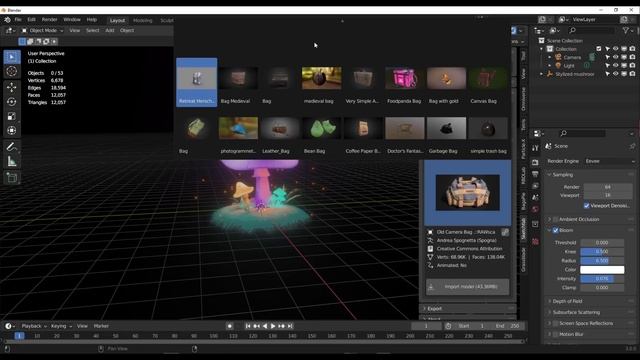Click the End frame field
This screenshot has width=640, height=360.
(509, 326)
